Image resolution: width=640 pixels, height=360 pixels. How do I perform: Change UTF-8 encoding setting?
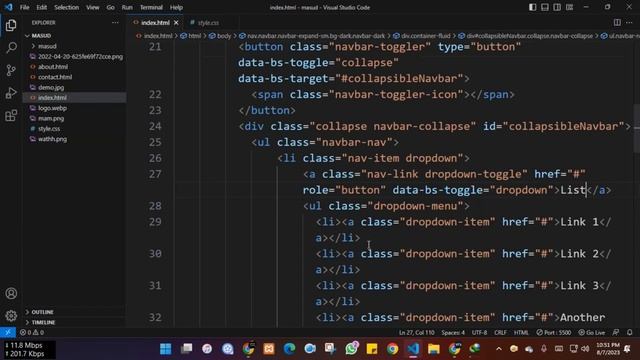(479, 332)
